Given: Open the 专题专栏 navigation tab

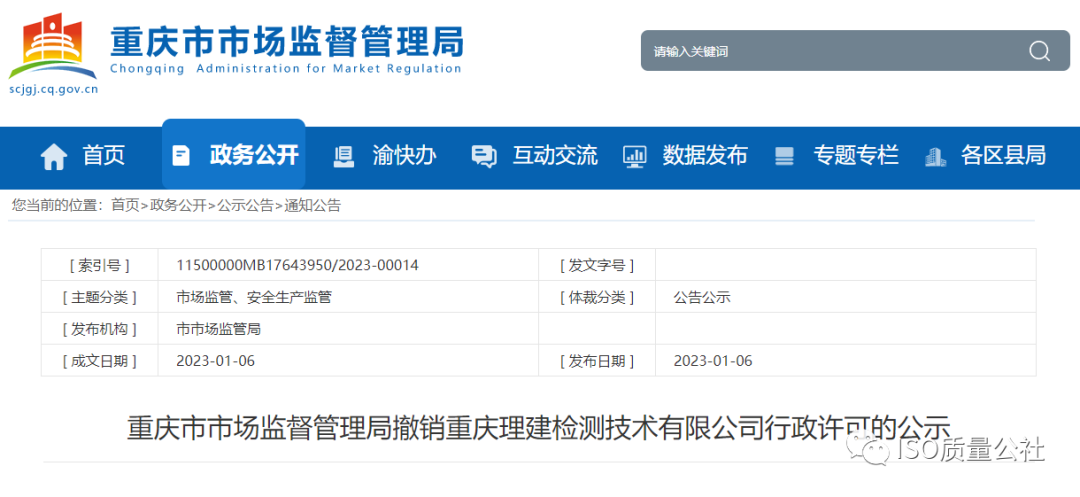Looking at the screenshot, I should click(x=856, y=156).
